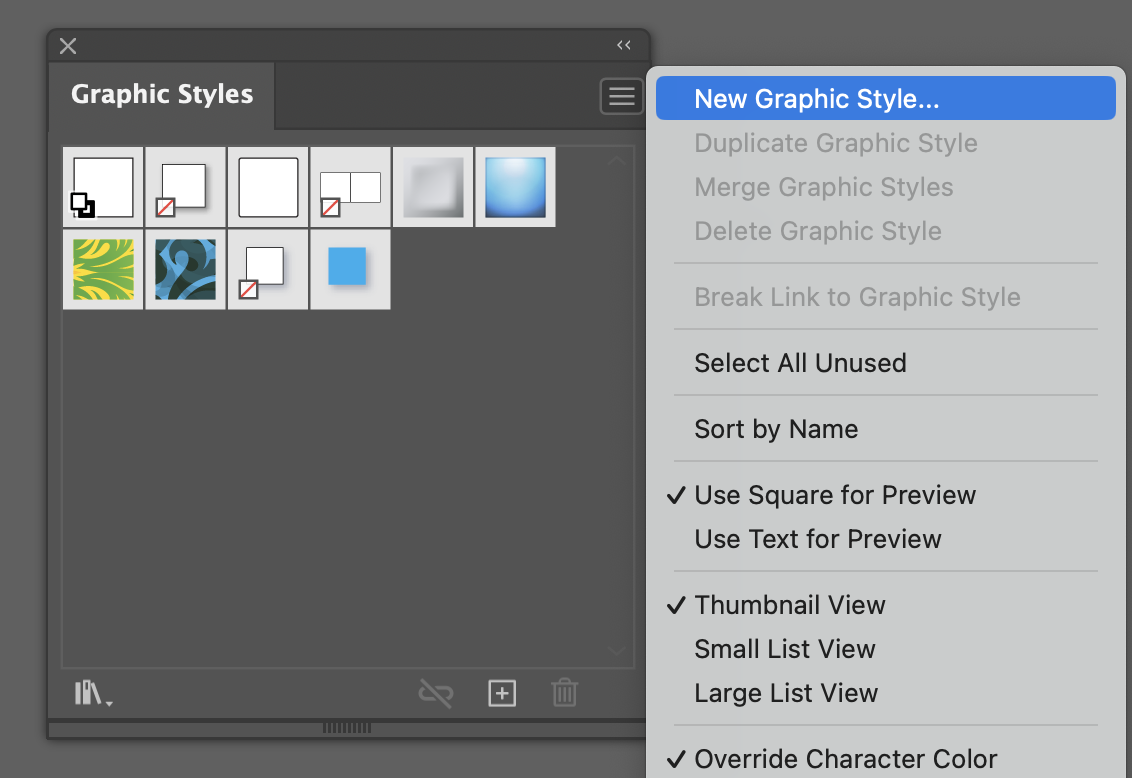Select the teal swirl pattern style
Image resolution: width=1132 pixels, height=778 pixels.
[x=185, y=269]
